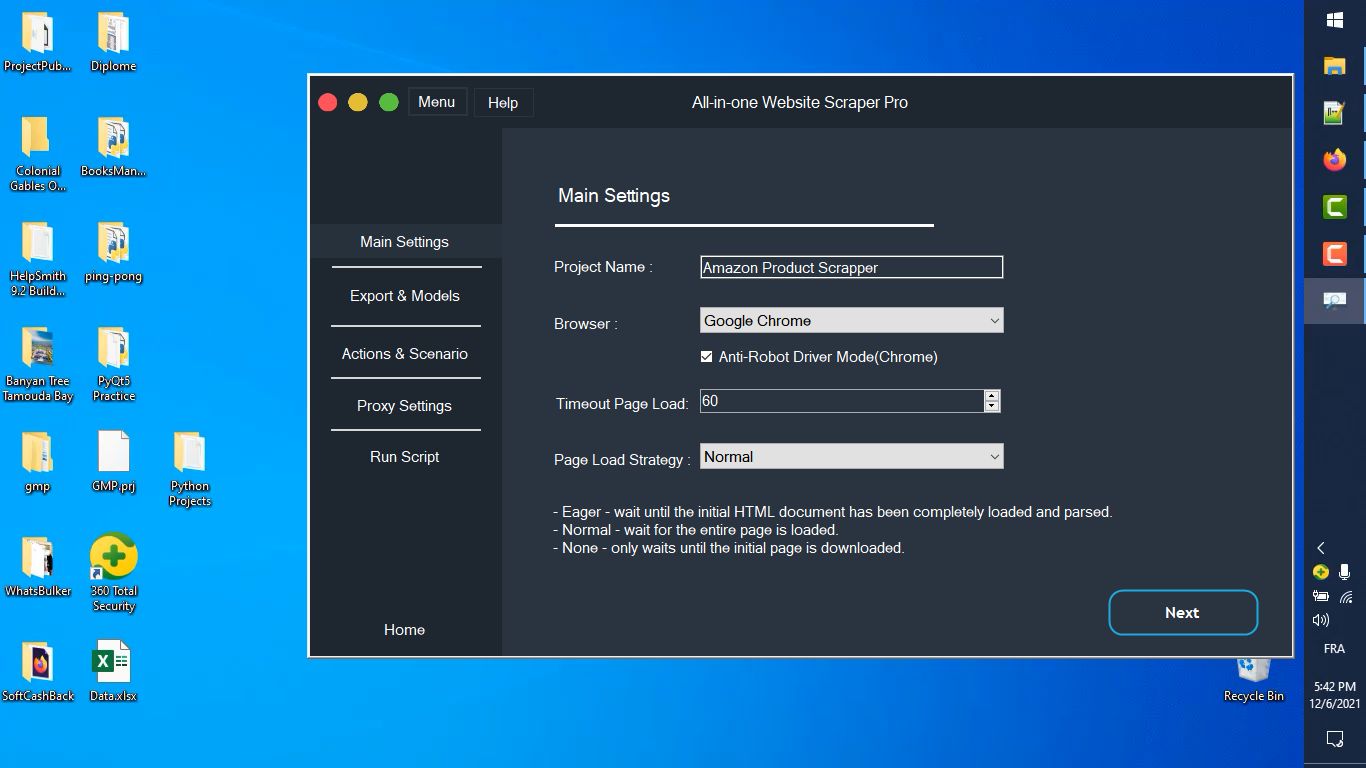Screen dimensions: 1366x768
Task: Click the microphone tray icon
Action: (1345, 573)
